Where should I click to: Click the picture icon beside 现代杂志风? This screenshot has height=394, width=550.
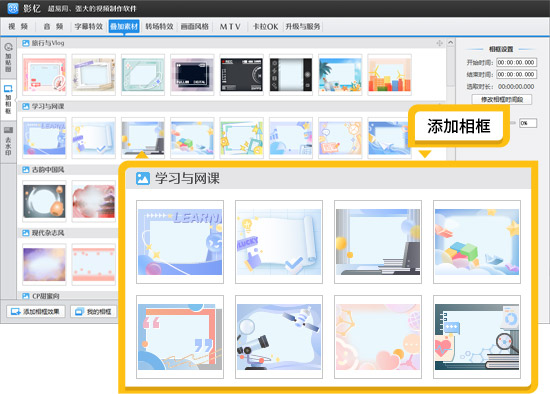[x=26, y=233]
